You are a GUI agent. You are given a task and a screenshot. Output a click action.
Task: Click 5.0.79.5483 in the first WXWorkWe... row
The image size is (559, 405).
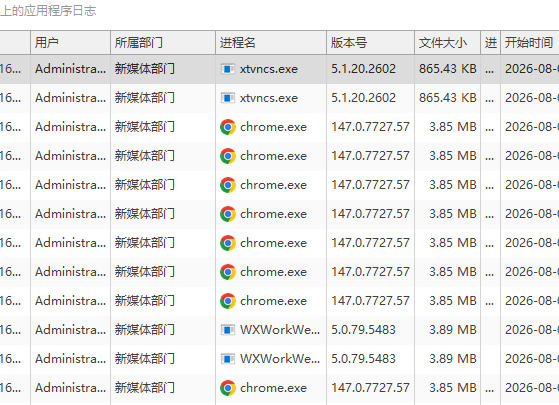pyautogui.click(x=363, y=330)
